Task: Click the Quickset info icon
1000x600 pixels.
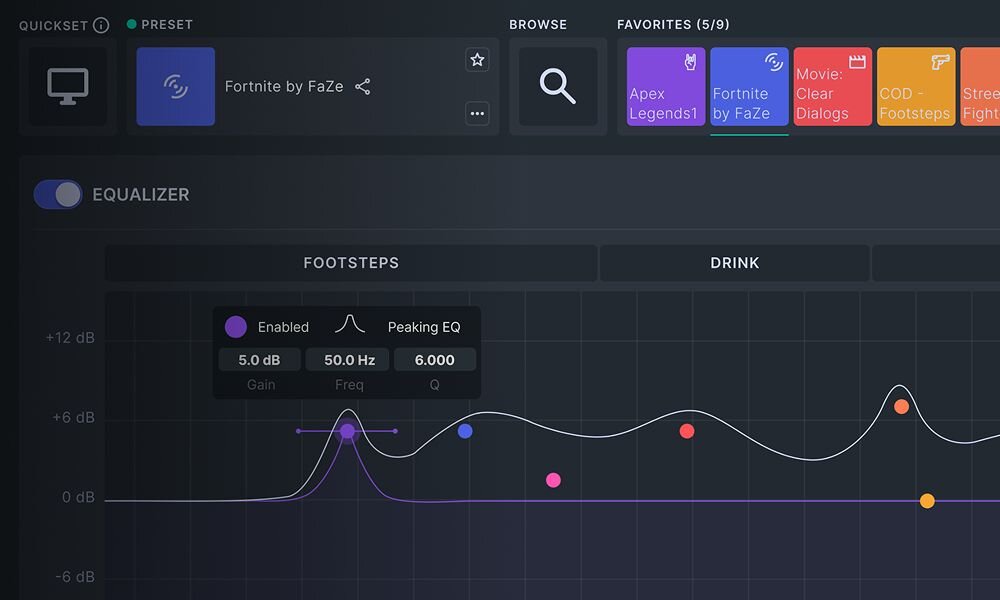Action: 101,25
